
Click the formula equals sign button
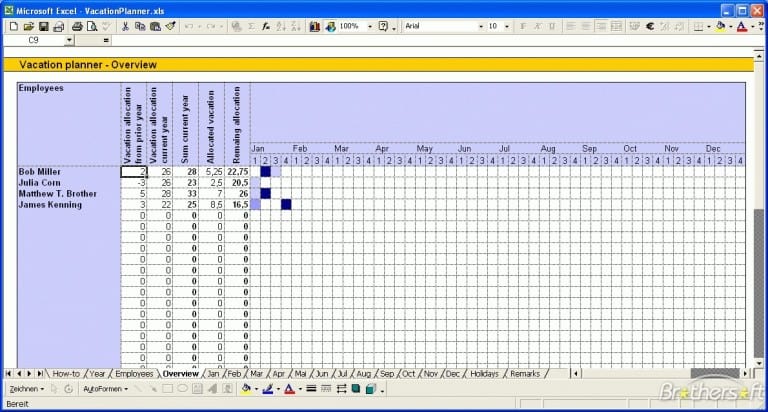pos(106,41)
